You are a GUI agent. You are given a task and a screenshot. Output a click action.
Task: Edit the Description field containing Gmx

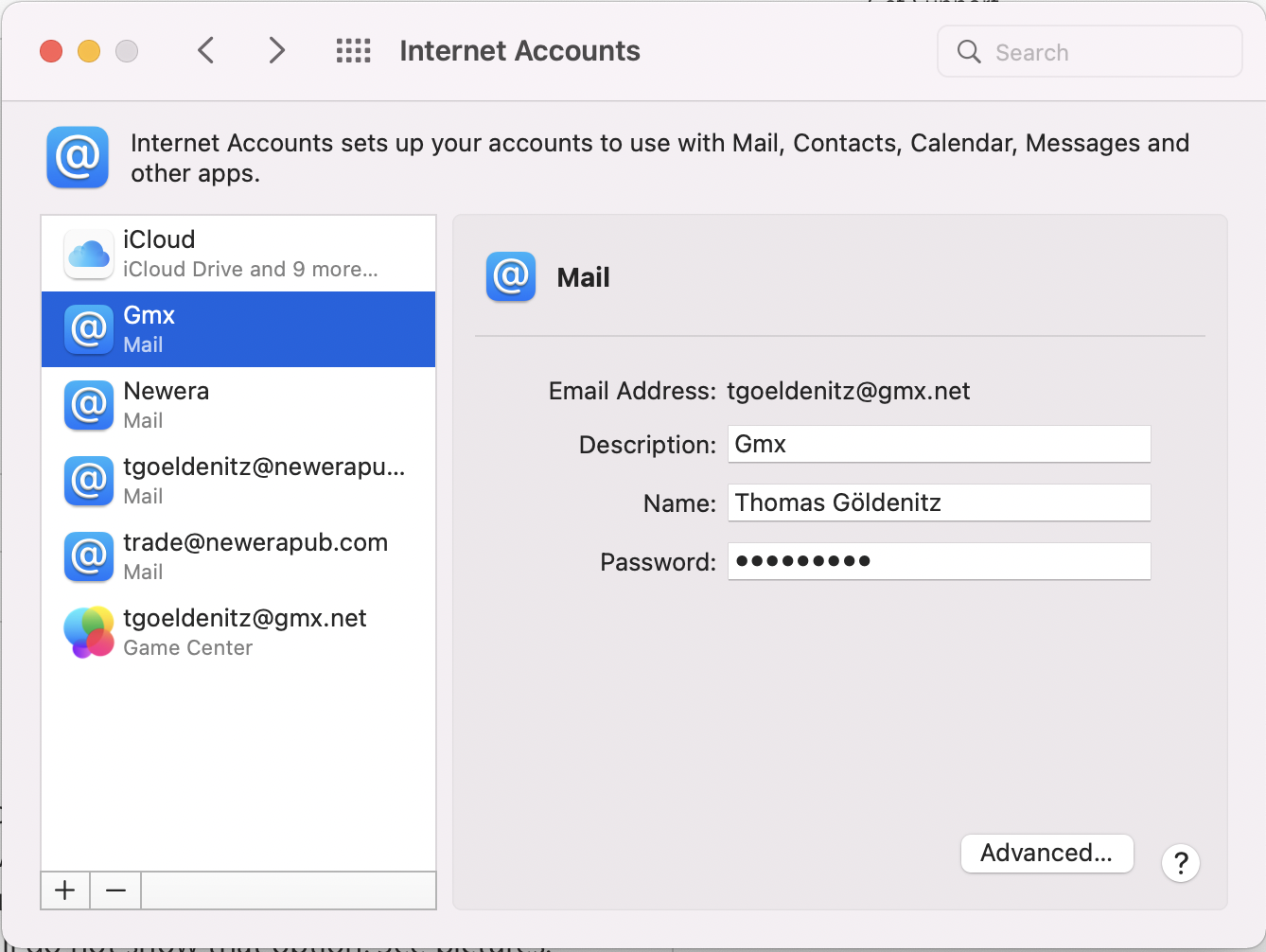tap(939, 444)
